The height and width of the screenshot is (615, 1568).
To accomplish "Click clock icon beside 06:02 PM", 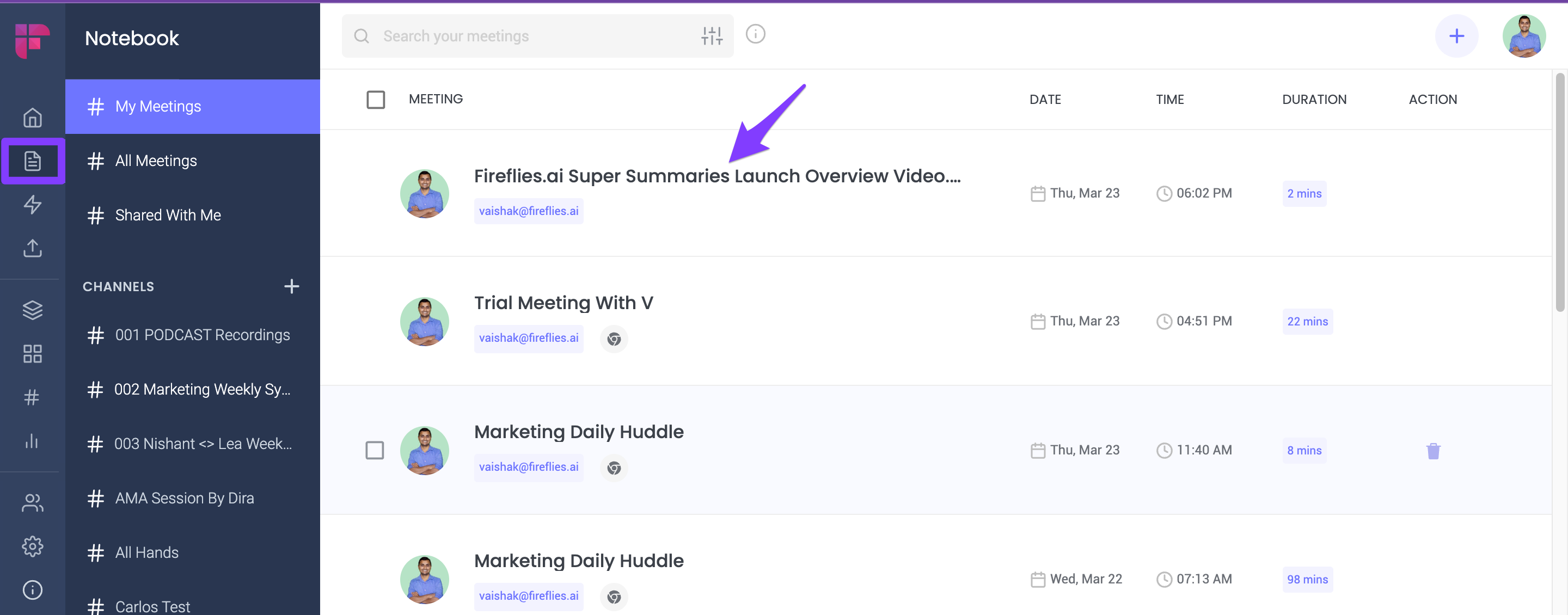I will click(x=1164, y=193).
